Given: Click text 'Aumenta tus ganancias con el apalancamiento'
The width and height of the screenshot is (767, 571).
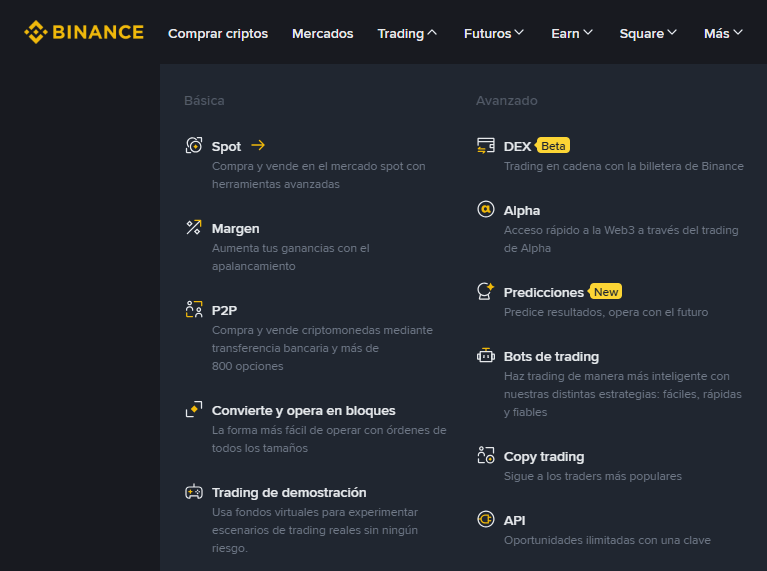Looking at the screenshot, I should click(291, 257).
